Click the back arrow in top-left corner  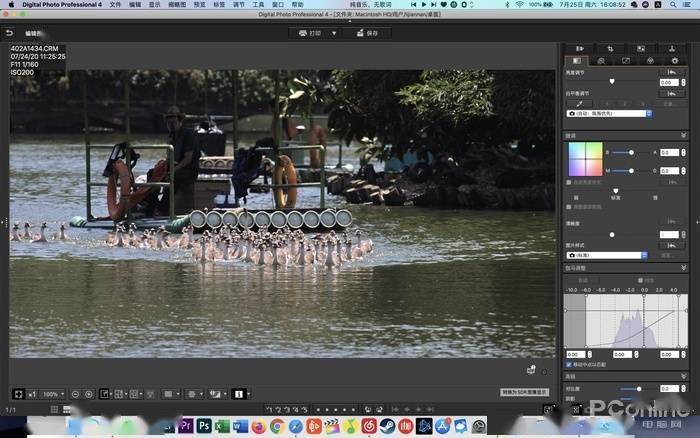[10, 33]
